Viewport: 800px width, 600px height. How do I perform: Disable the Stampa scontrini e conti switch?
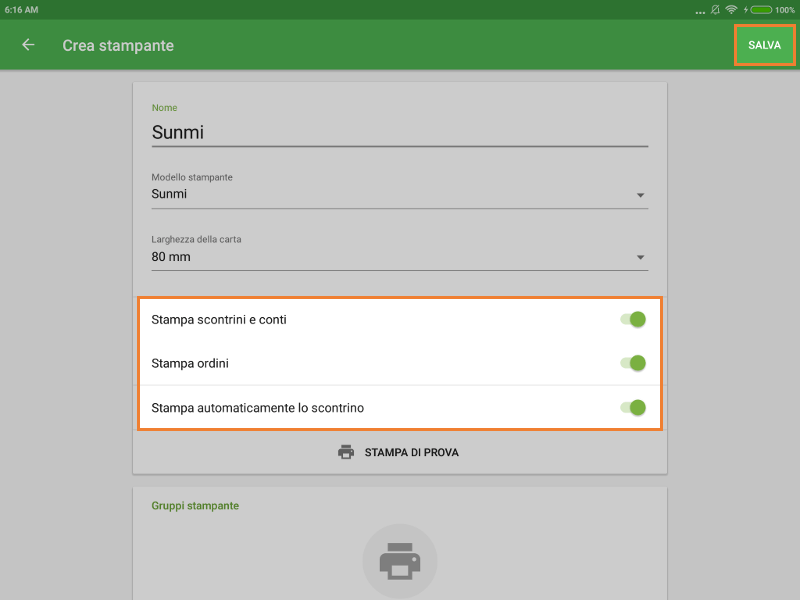pyautogui.click(x=634, y=320)
